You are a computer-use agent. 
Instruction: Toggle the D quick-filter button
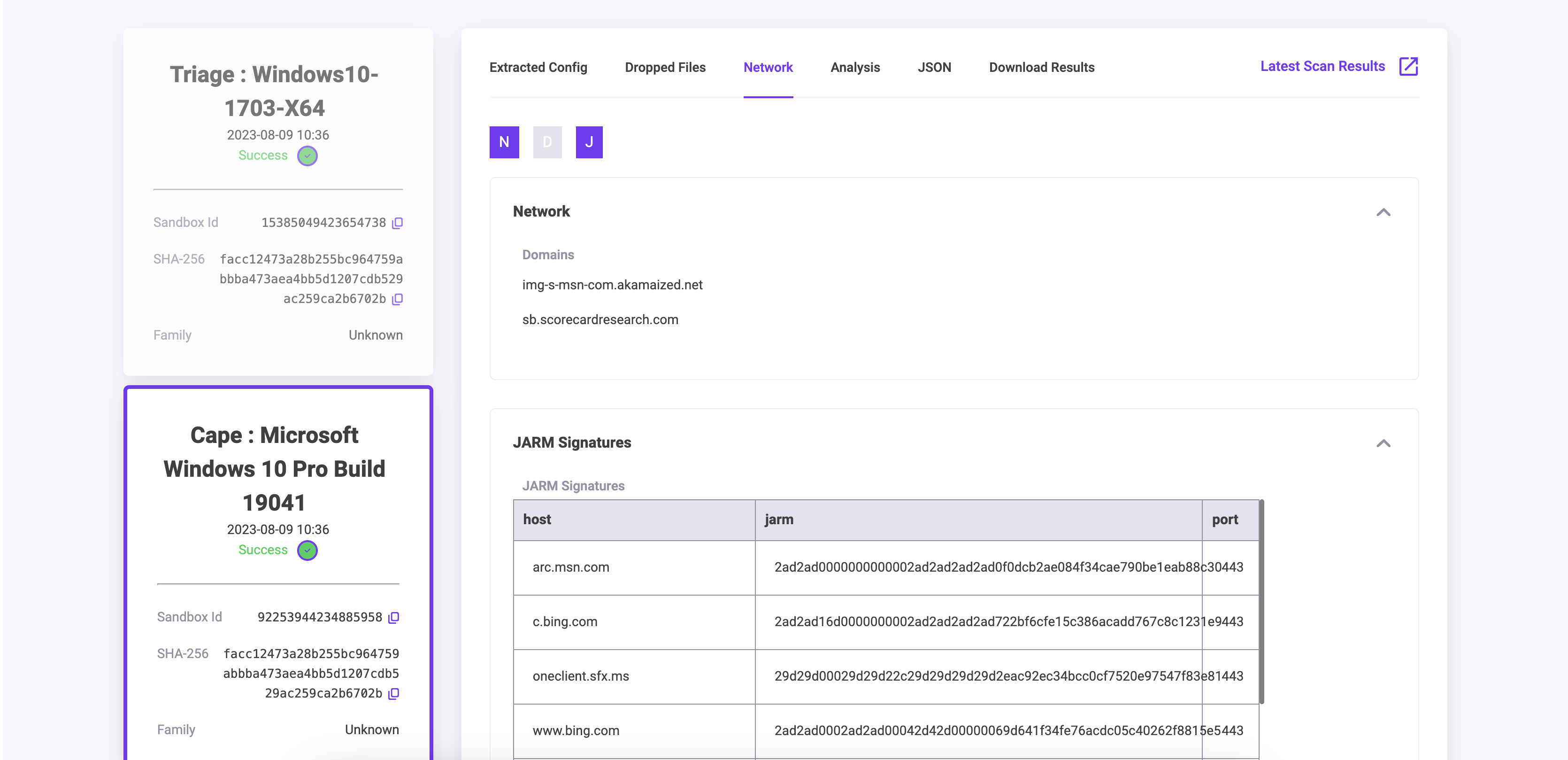click(546, 142)
